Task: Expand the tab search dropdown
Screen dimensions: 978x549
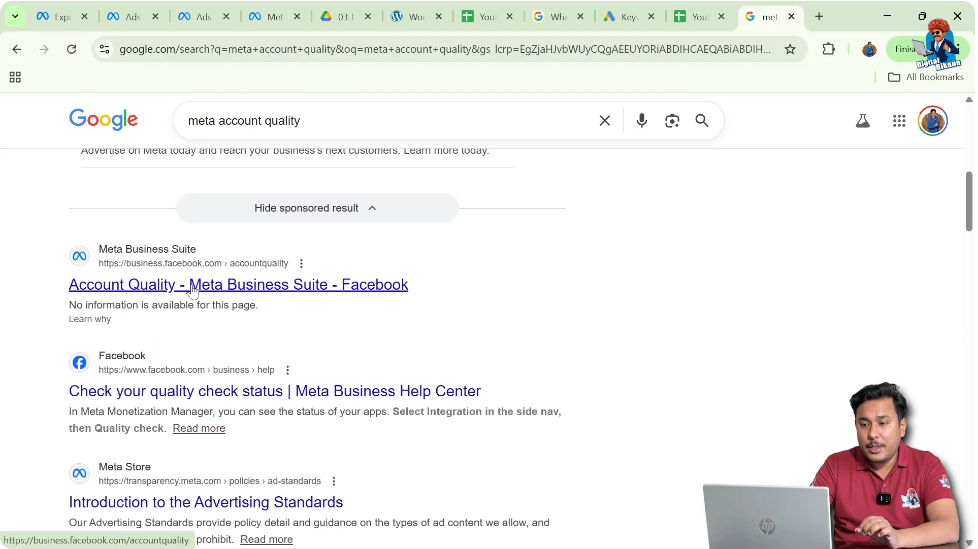Action: (15, 17)
